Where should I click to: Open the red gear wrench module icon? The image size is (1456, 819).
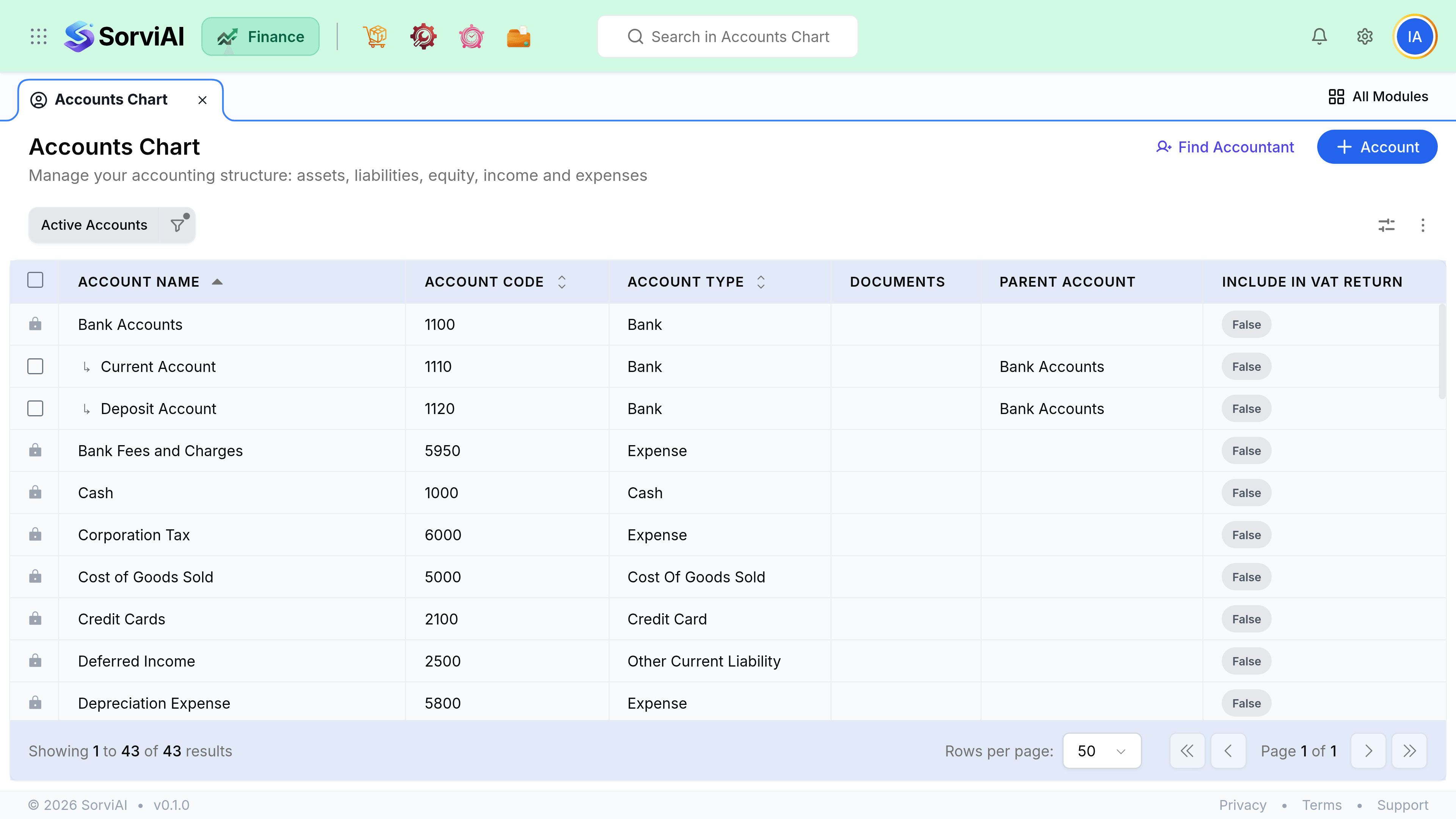click(423, 37)
